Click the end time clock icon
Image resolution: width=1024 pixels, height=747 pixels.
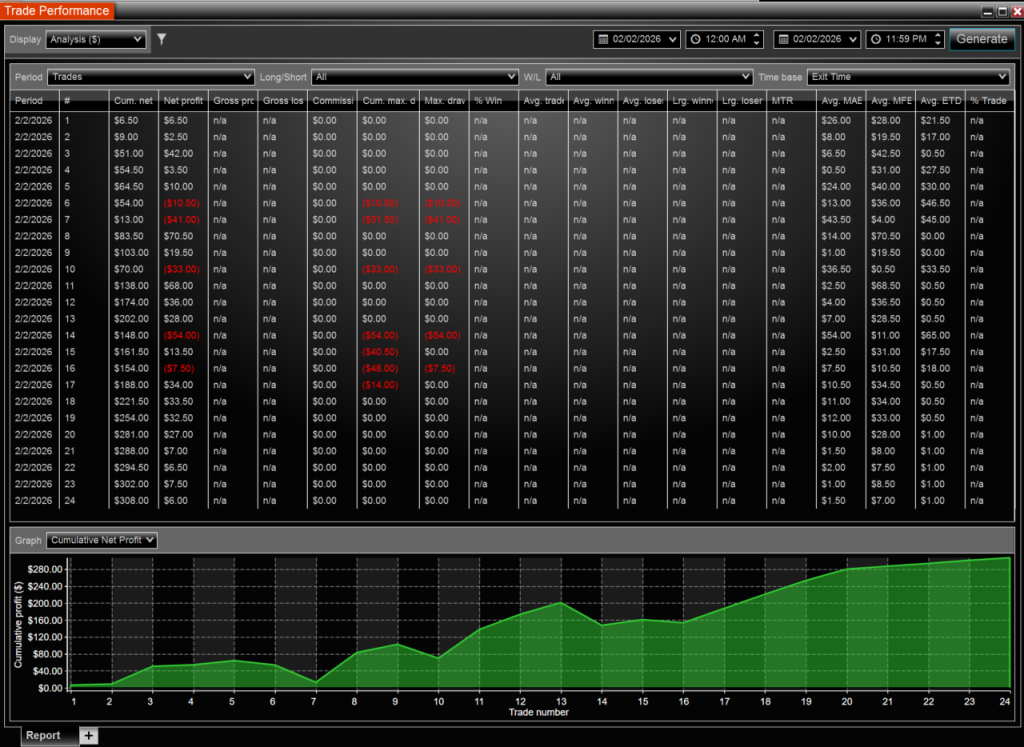tap(876, 39)
